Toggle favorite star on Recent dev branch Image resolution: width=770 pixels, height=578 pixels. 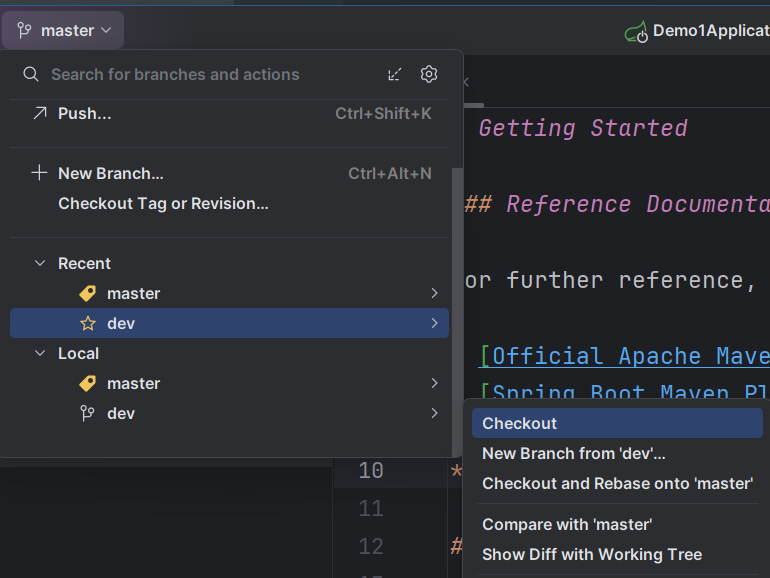pyautogui.click(x=88, y=324)
